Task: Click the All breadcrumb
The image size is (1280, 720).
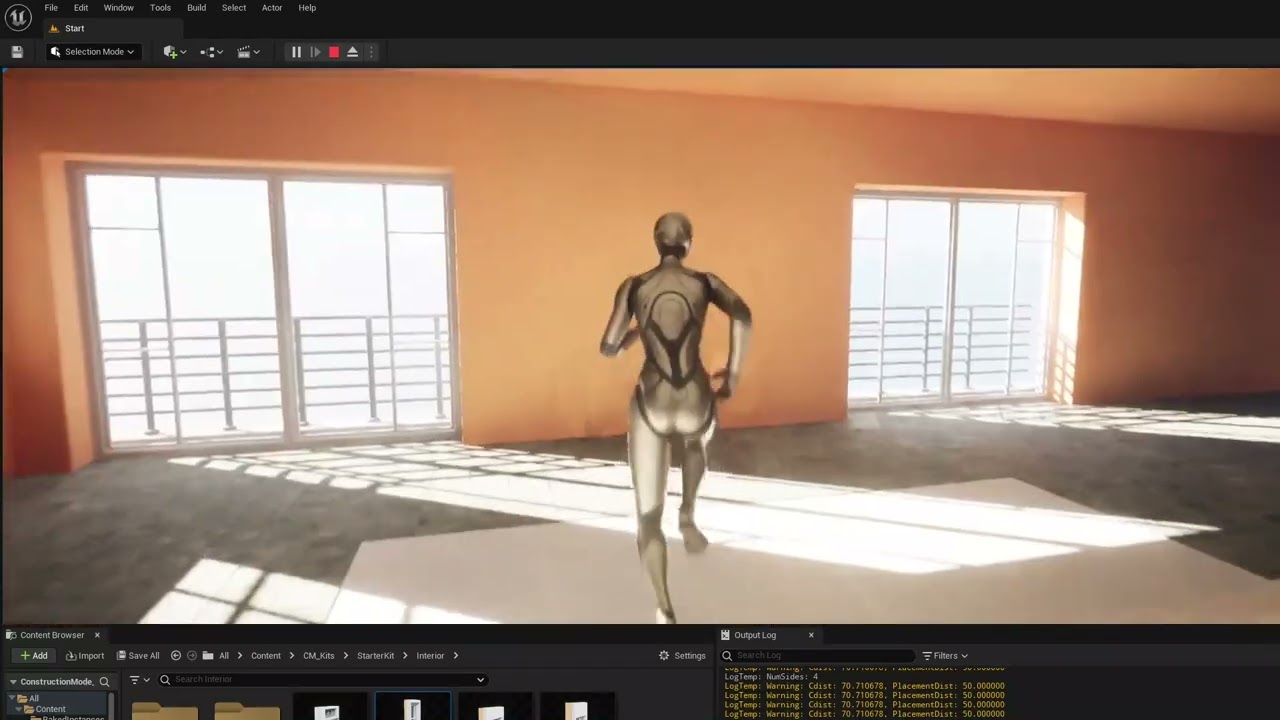Action: coord(224,656)
